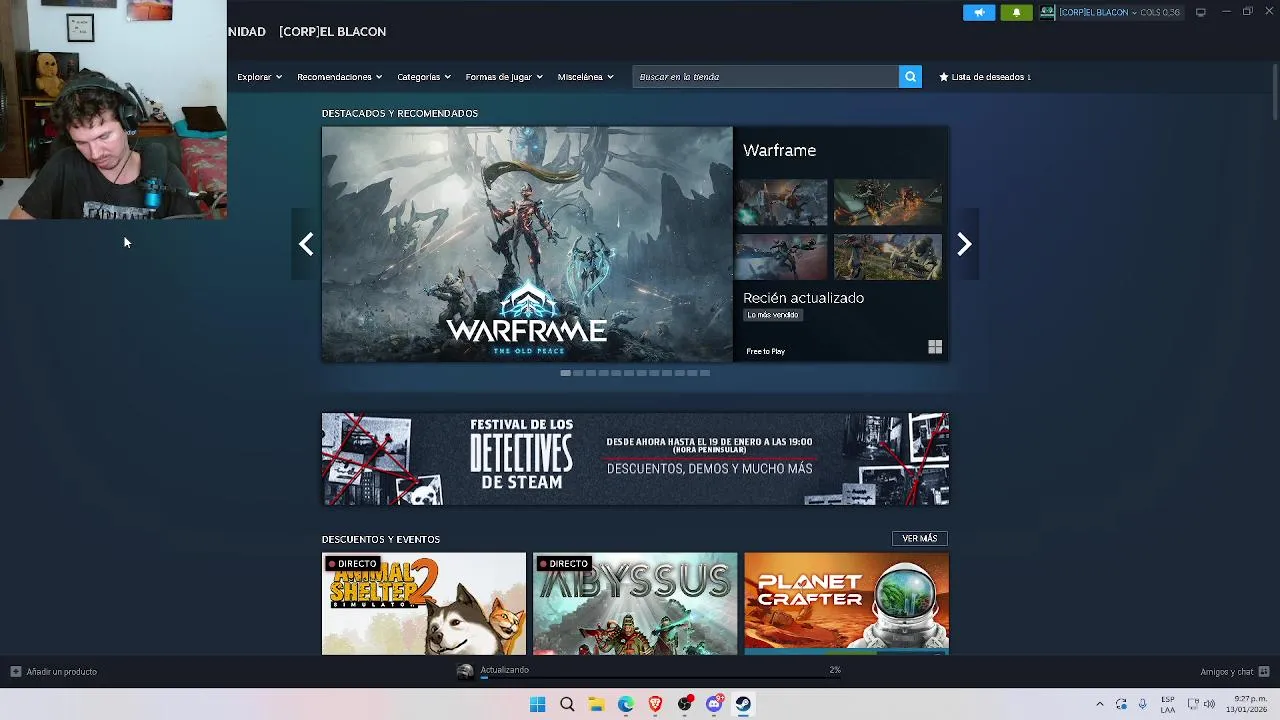Open the green notifications bell
This screenshot has height=720, width=1280.
point(1016,12)
